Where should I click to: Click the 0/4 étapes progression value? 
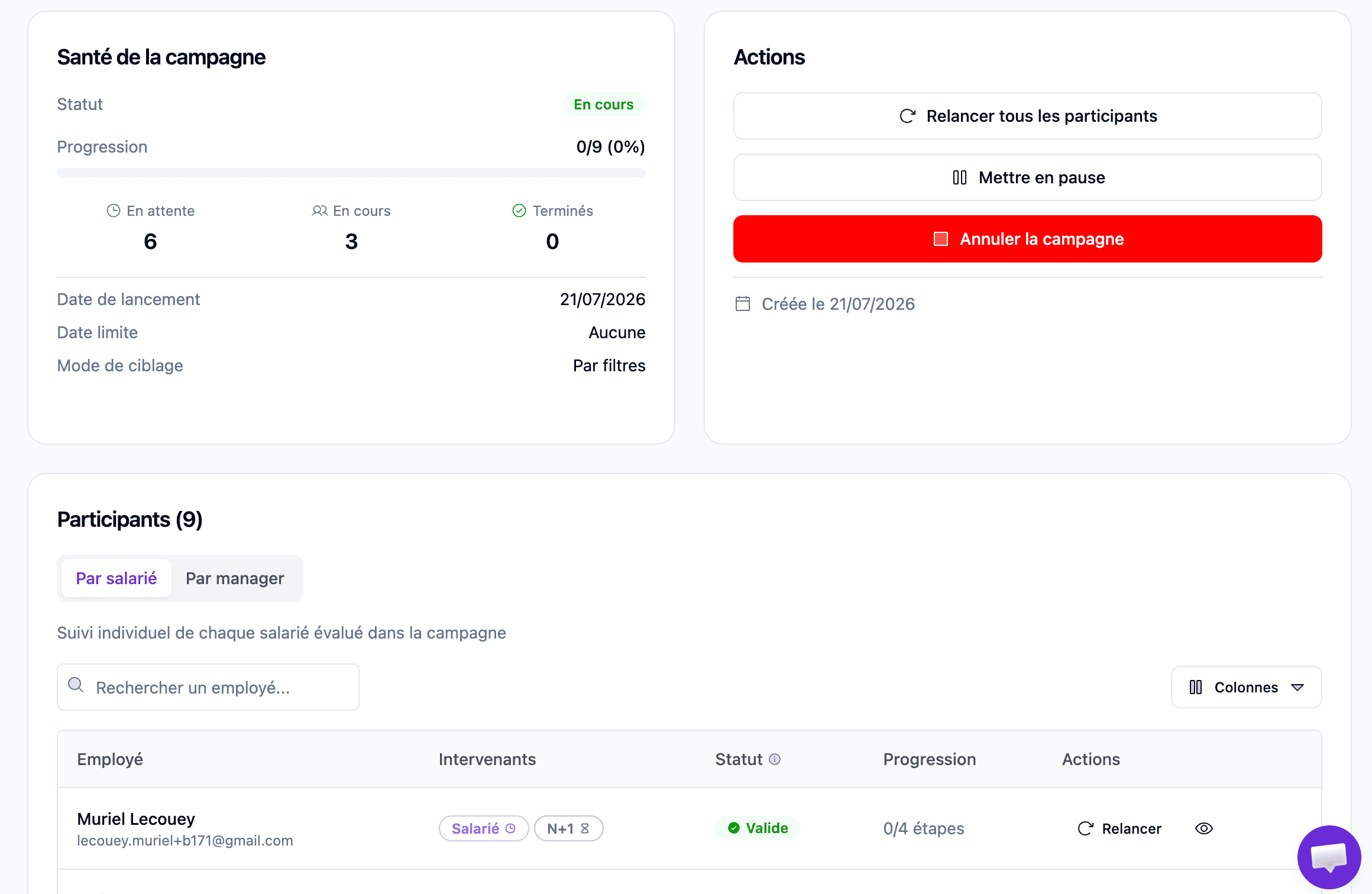[924, 828]
